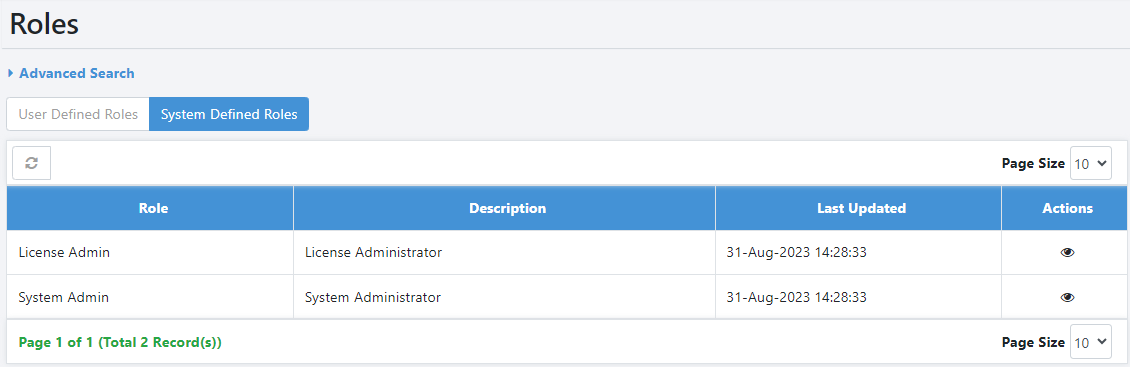
Task: Click the refresh icon button
Action: click(32, 163)
